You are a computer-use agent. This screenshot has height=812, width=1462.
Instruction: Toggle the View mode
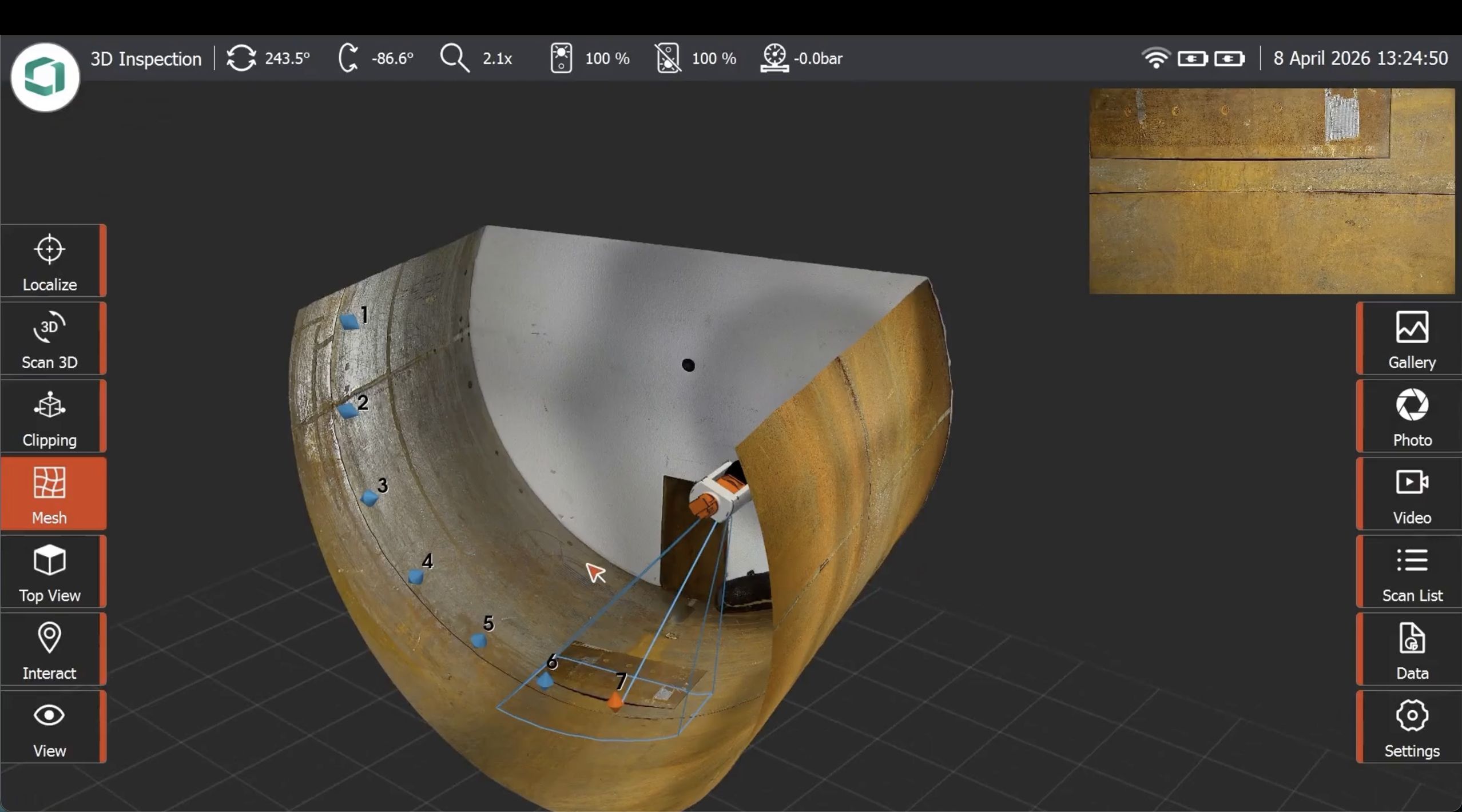(x=50, y=727)
